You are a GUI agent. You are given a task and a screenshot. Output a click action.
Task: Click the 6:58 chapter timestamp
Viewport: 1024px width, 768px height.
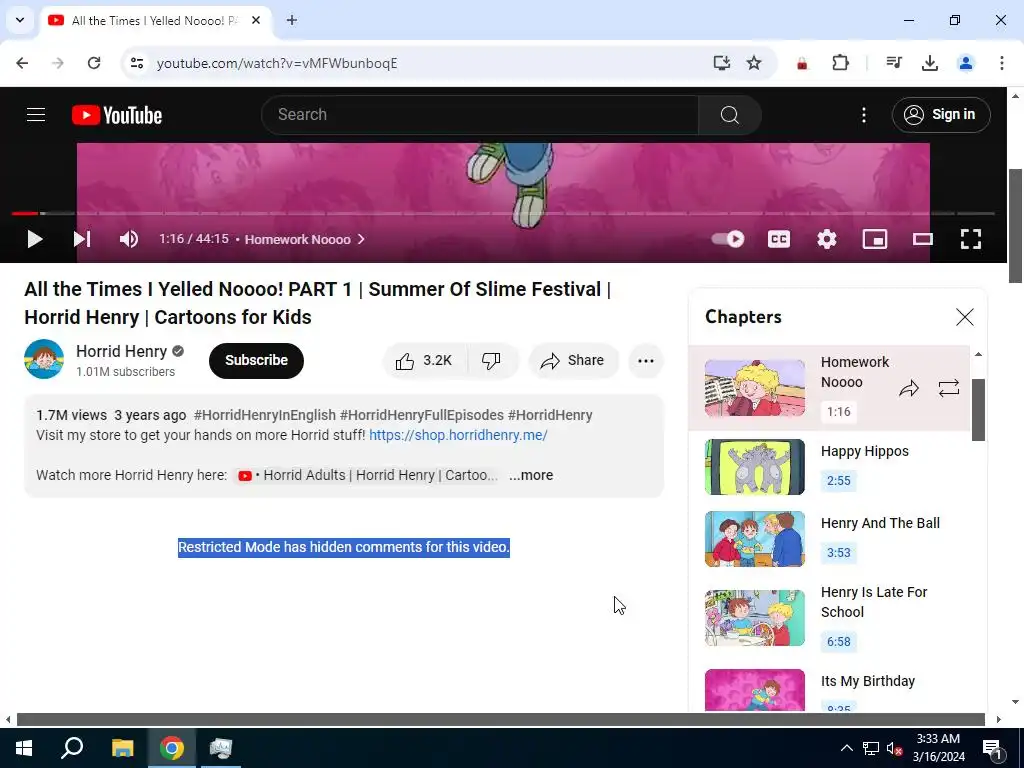click(839, 641)
